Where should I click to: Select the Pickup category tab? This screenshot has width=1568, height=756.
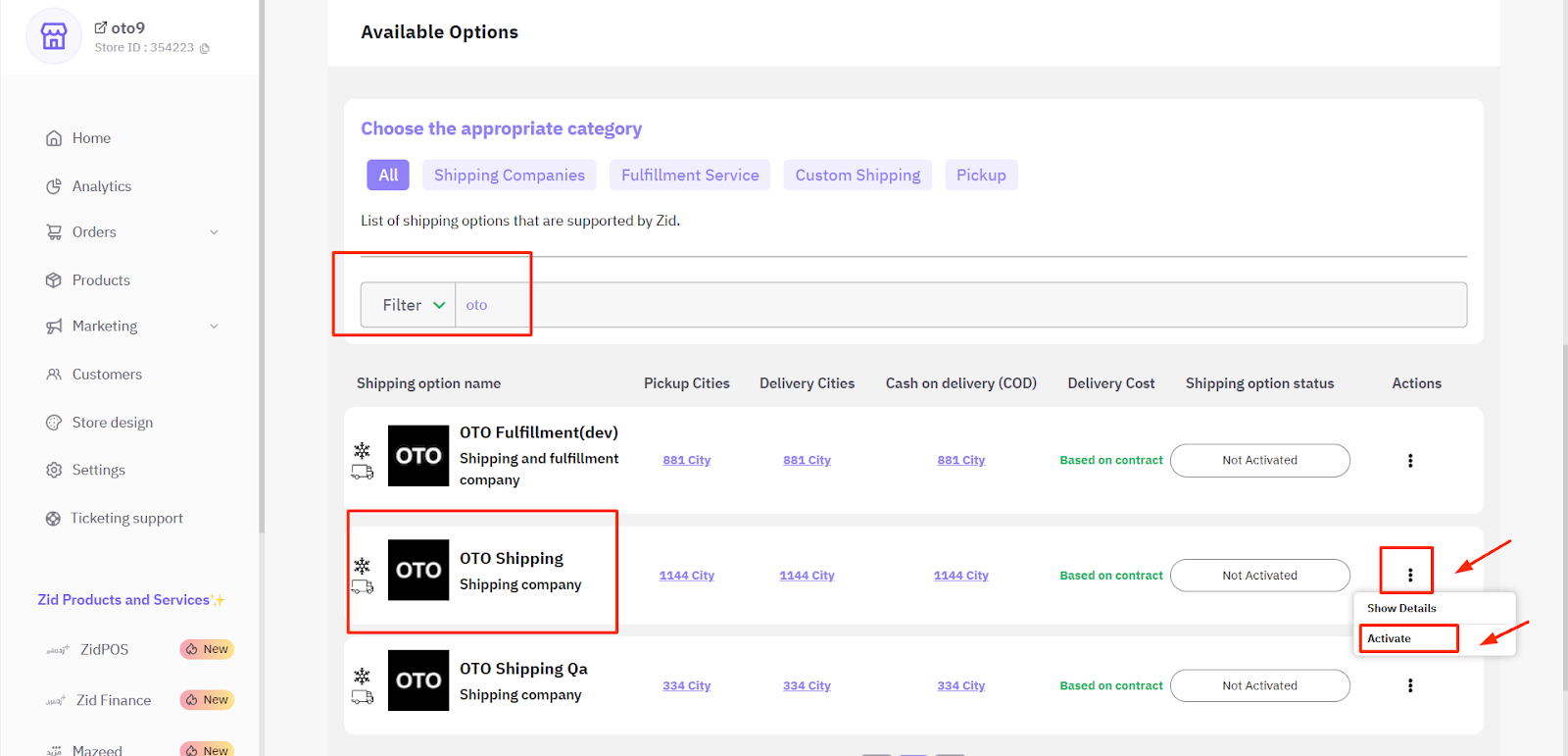[981, 175]
